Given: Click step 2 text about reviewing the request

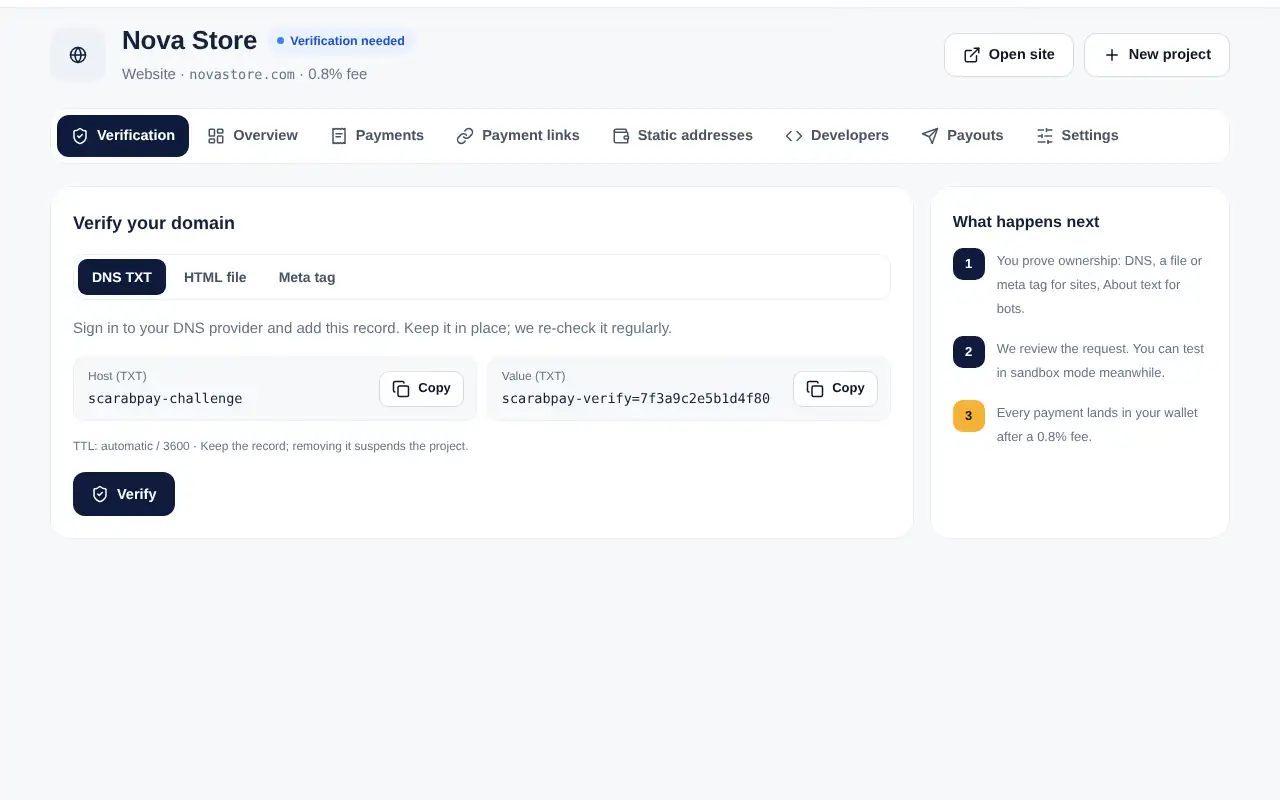Looking at the screenshot, I should tap(1100, 361).
